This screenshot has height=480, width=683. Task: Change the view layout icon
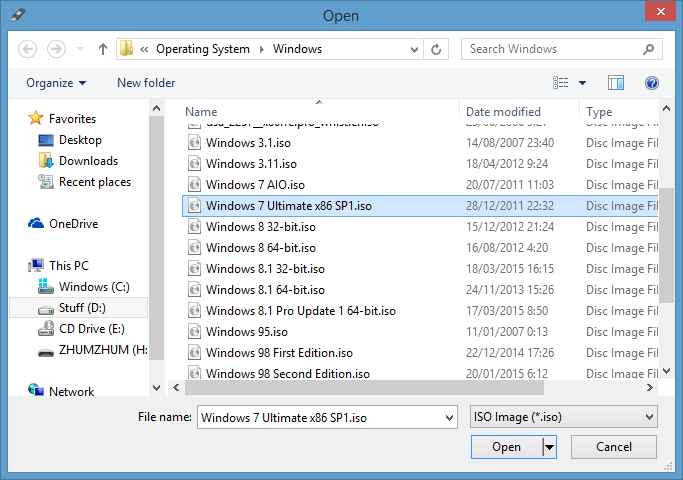[x=561, y=83]
